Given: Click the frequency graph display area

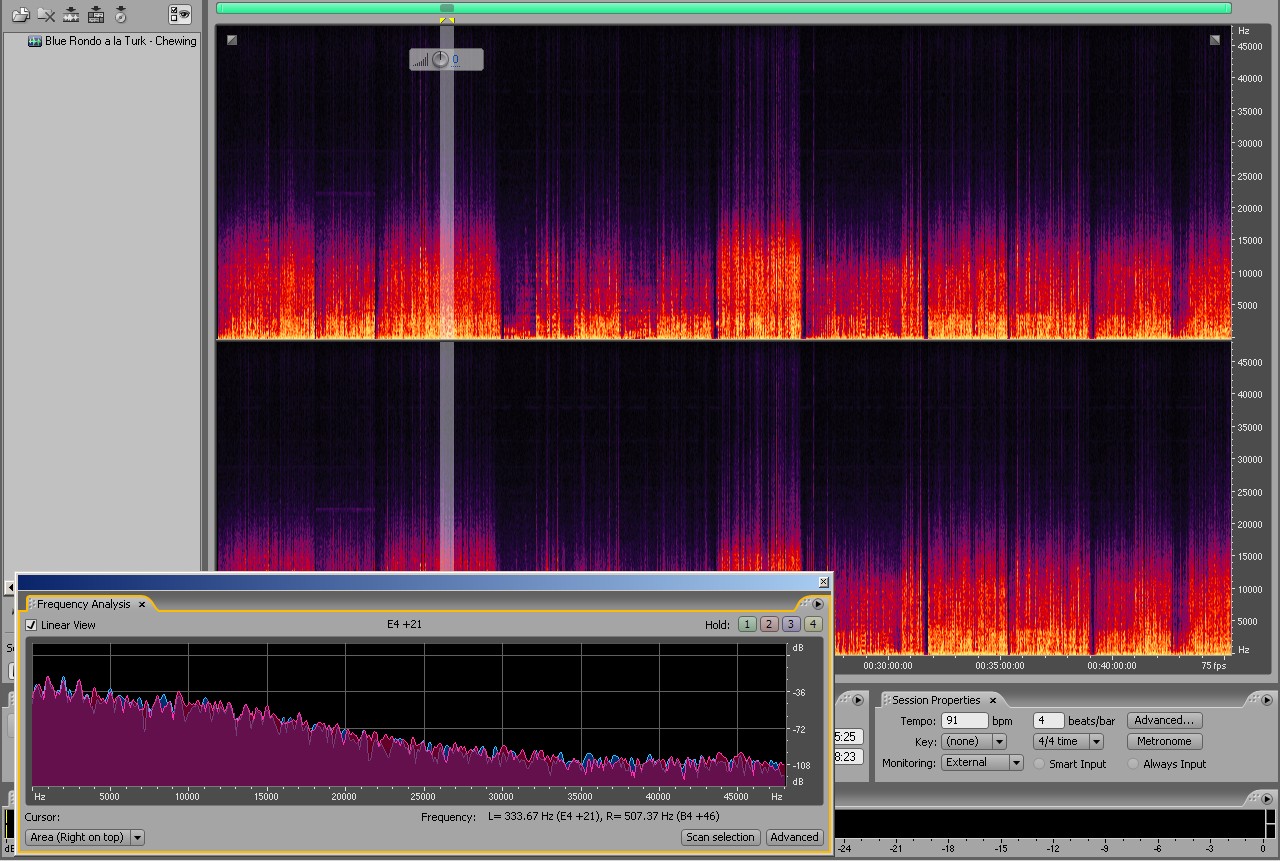Looking at the screenshot, I should [x=408, y=714].
